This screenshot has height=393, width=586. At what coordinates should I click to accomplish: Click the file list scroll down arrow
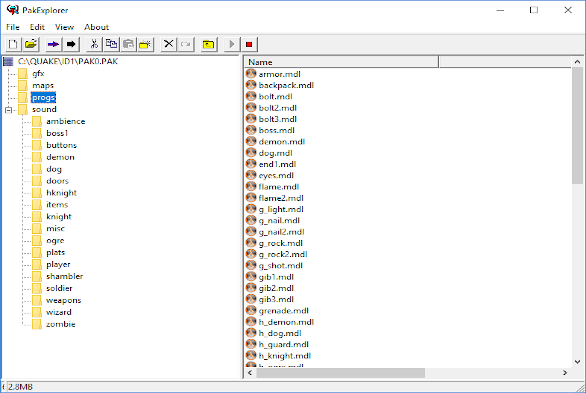pyautogui.click(x=577, y=362)
